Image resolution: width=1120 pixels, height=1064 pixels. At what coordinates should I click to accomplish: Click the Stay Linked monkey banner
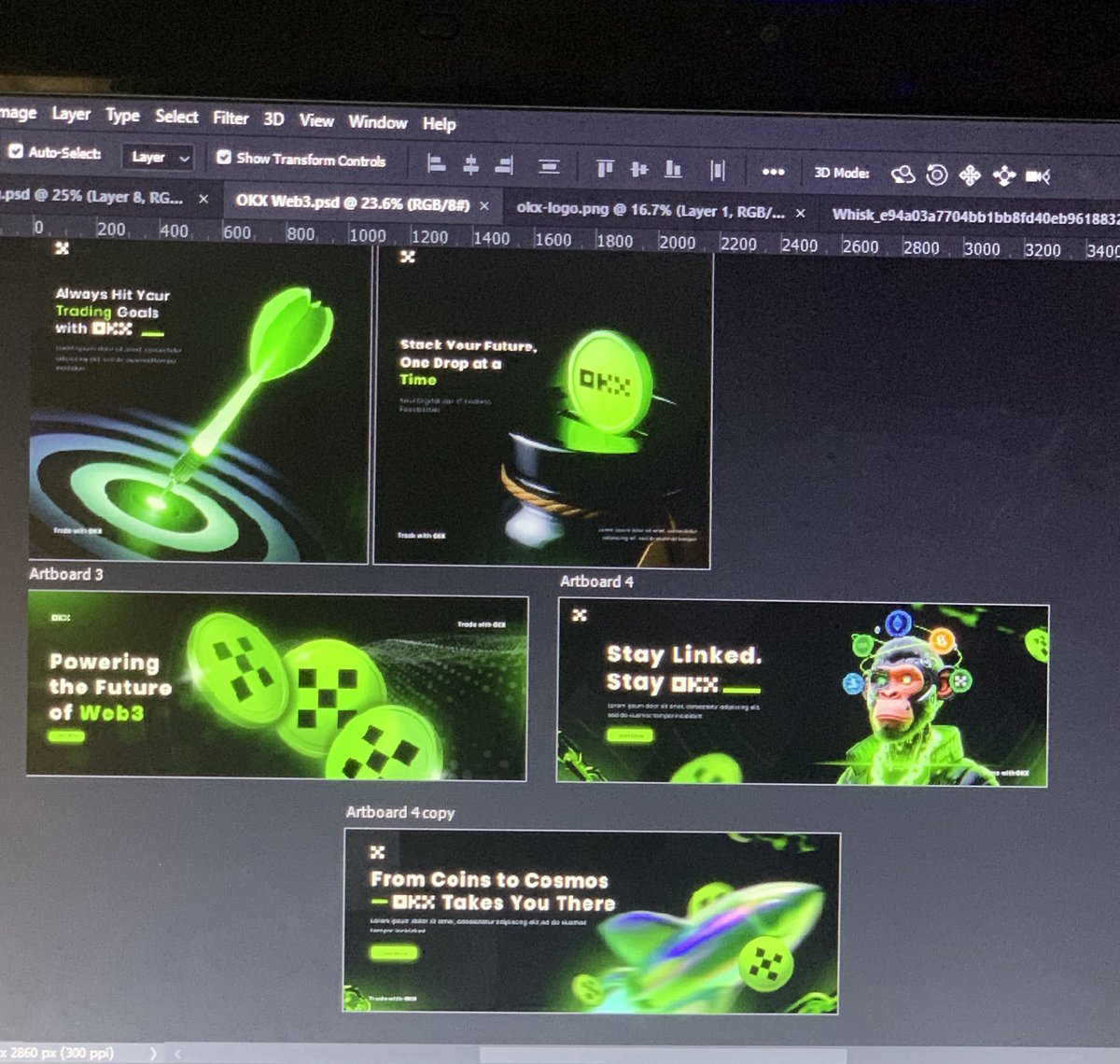coord(803,694)
